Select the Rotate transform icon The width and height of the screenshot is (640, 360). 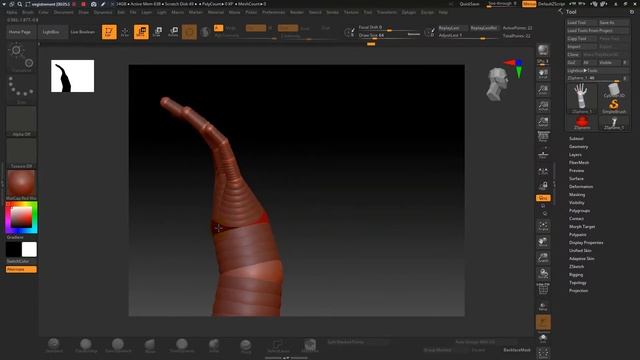(x=173, y=32)
